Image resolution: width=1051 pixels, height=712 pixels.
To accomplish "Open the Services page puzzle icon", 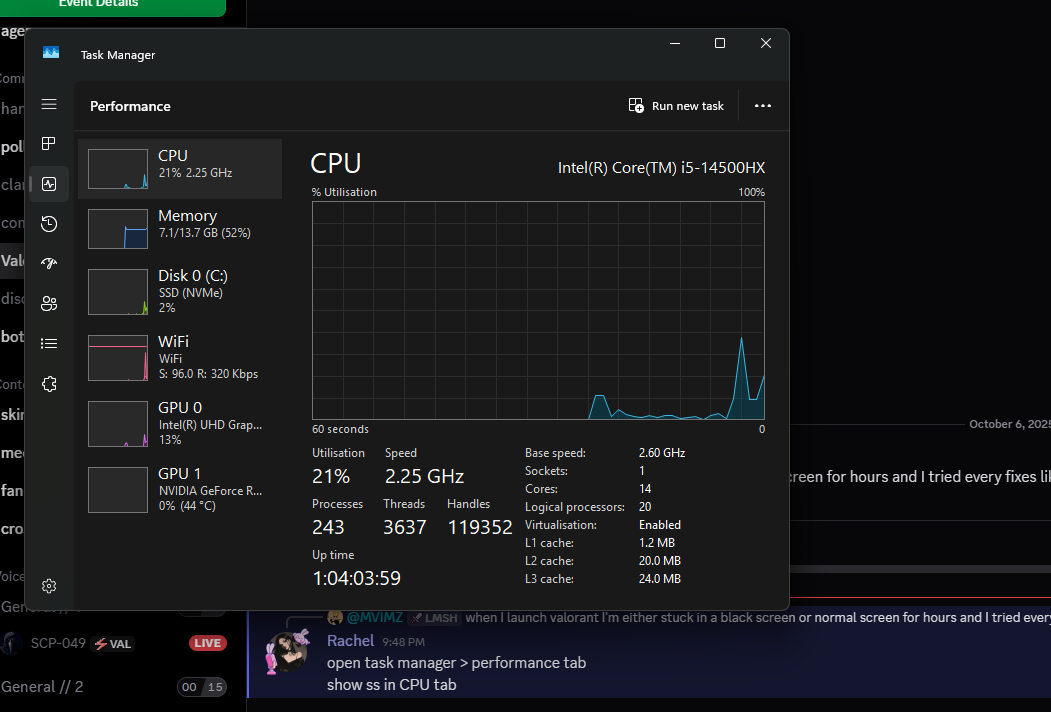I will pyautogui.click(x=49, y=384).
